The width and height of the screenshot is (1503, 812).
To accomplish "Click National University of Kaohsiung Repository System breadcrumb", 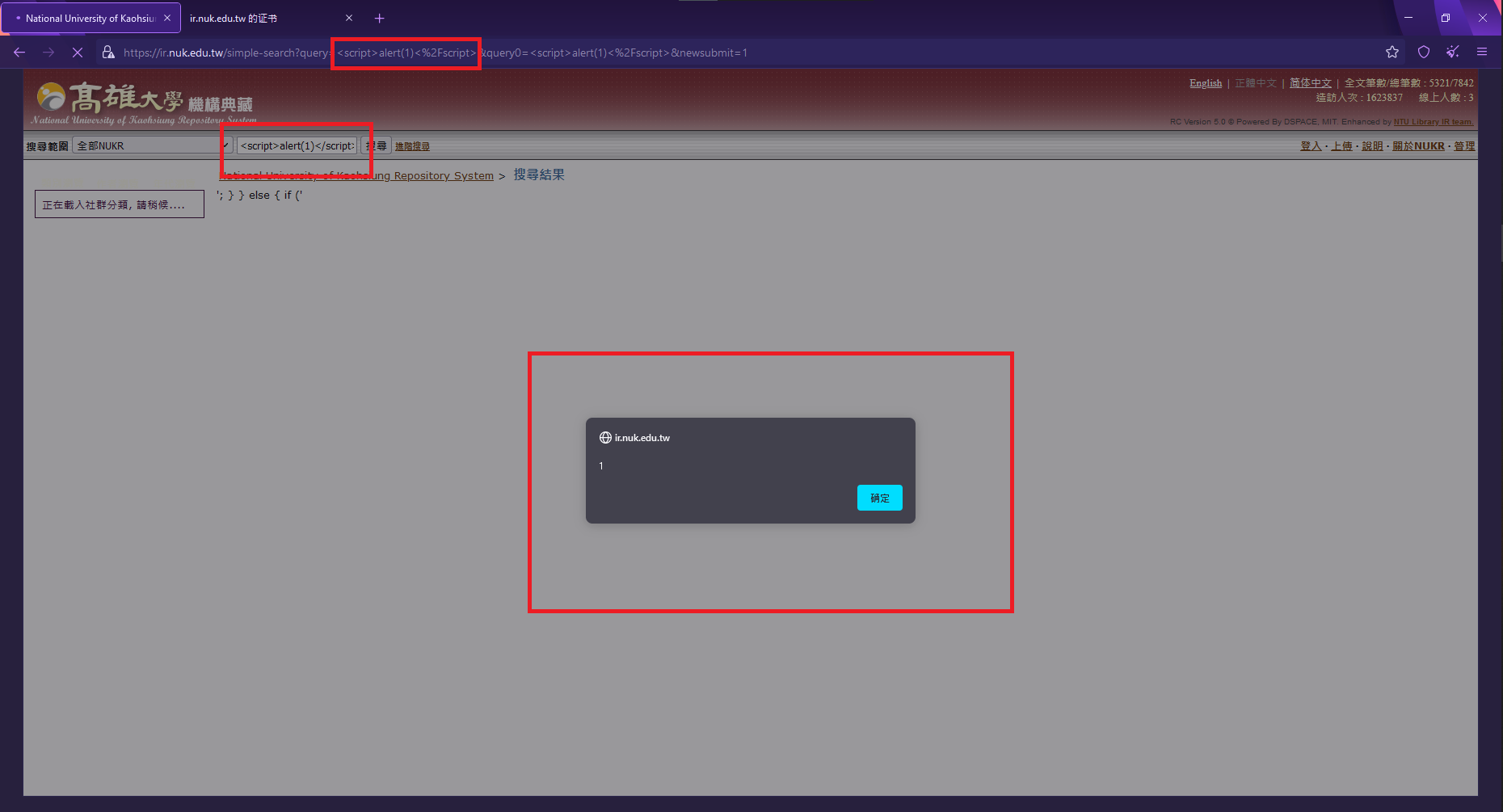I will pos(356,175).
